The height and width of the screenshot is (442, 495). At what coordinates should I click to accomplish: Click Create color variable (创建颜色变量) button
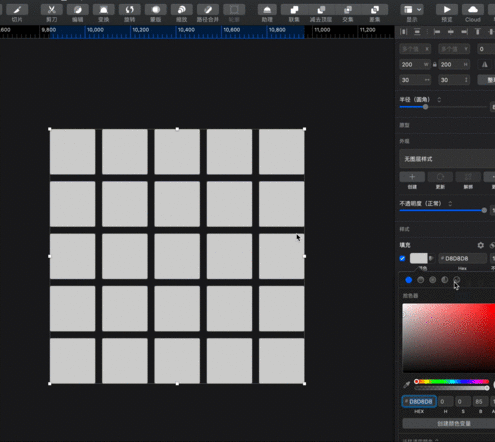pos(453,424)
